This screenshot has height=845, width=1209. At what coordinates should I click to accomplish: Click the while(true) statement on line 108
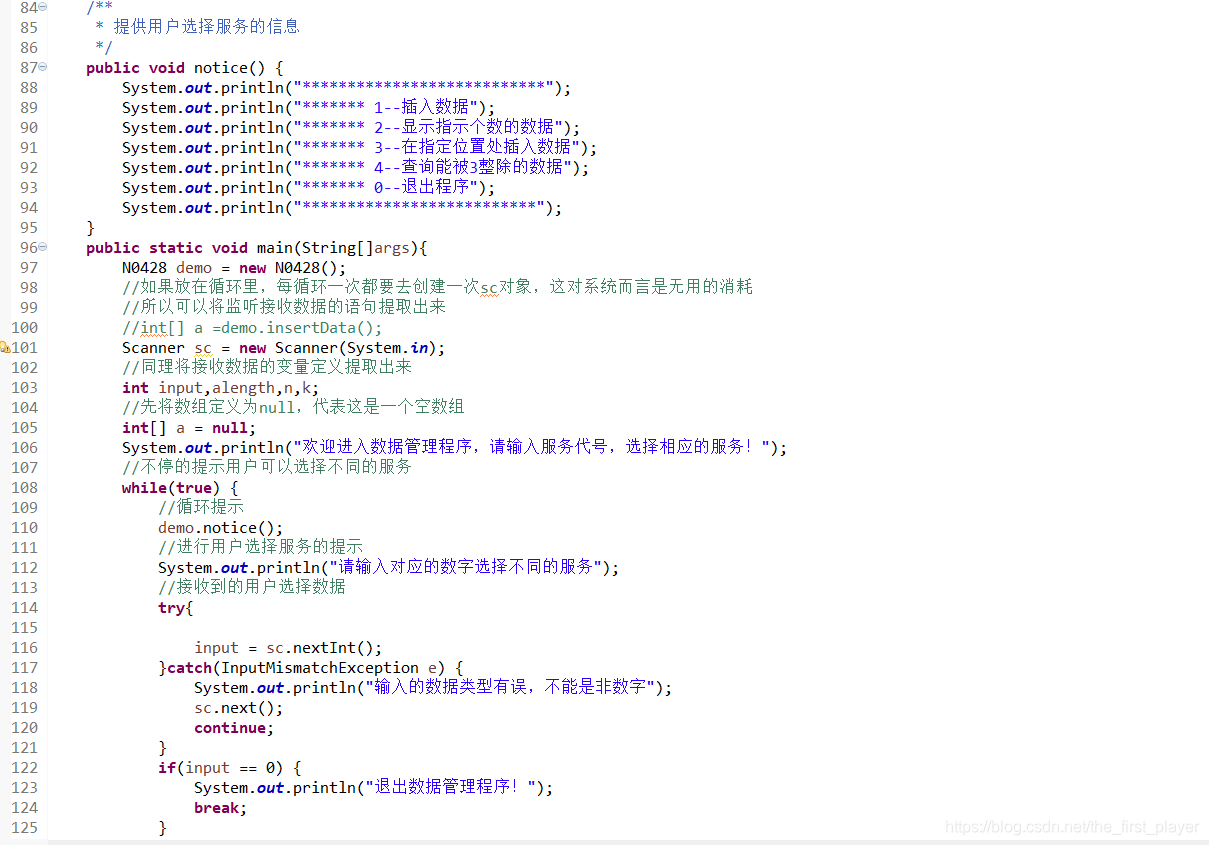[171, 487]
